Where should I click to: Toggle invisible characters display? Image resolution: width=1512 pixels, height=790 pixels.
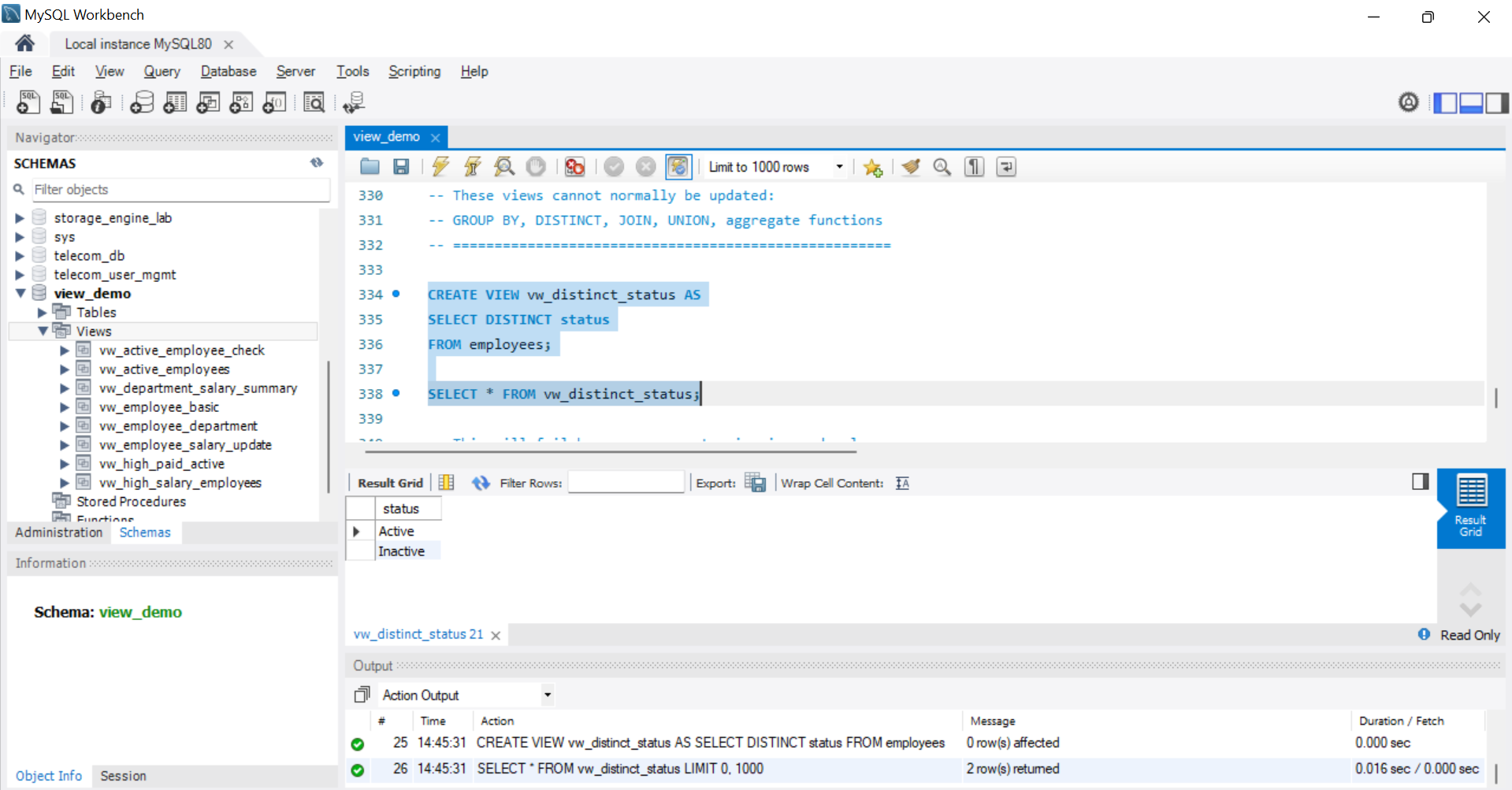pos(975,166)
